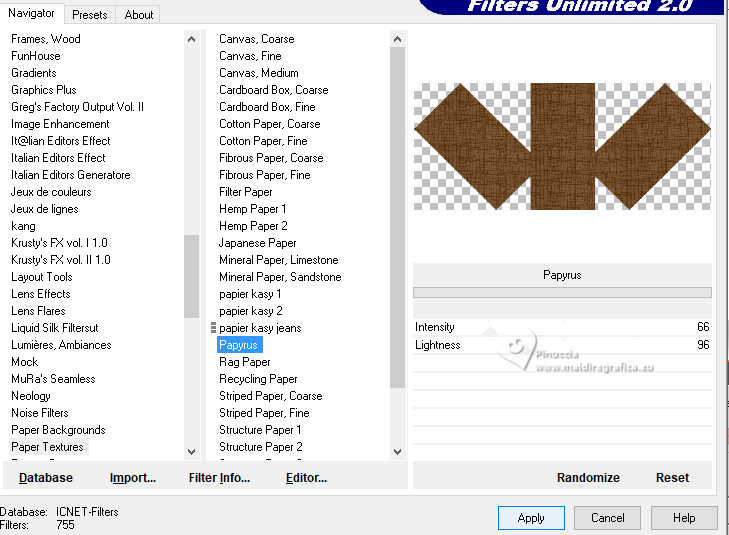Click the Apply button
The height and width of the screenshot is (535, 729).
coord(531,518)
